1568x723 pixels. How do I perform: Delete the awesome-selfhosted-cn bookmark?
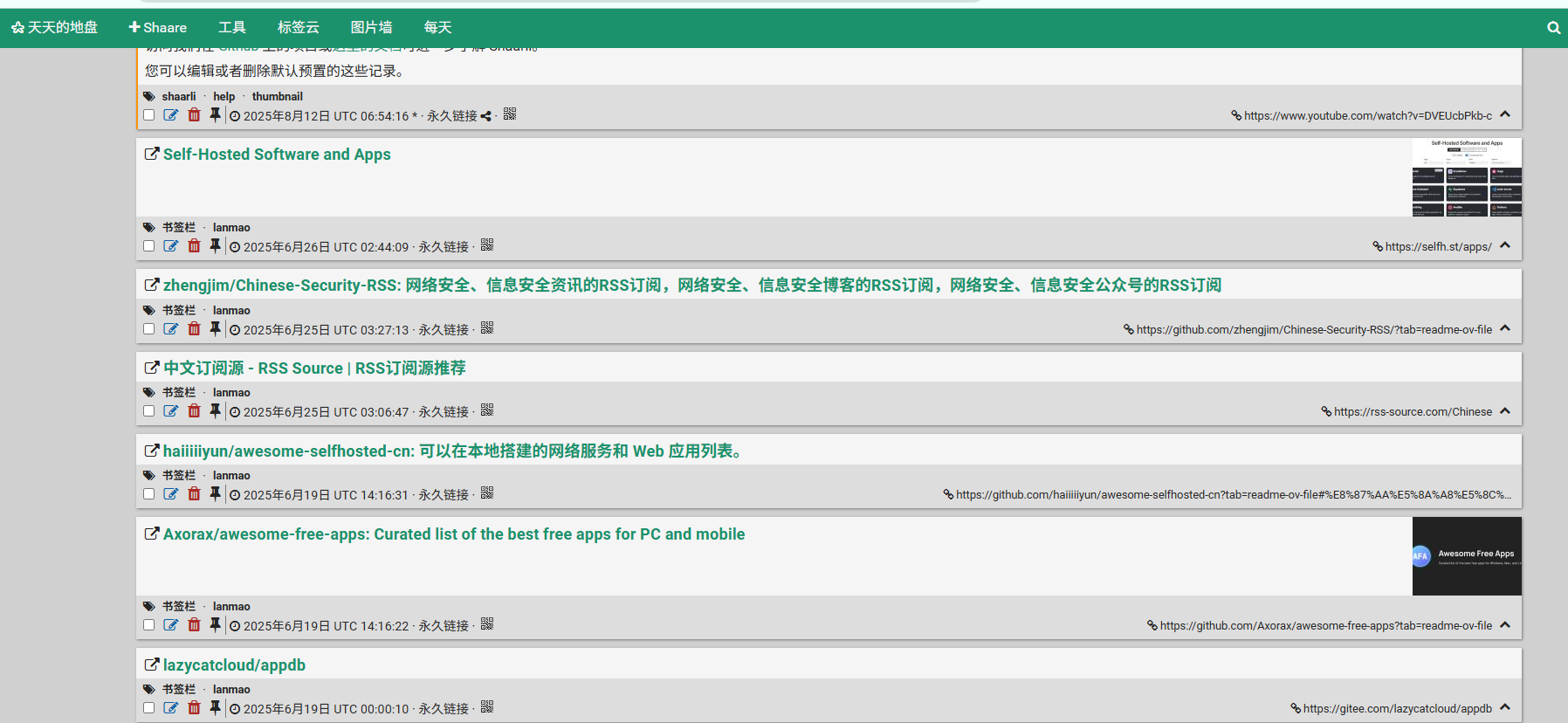[194, 494]
